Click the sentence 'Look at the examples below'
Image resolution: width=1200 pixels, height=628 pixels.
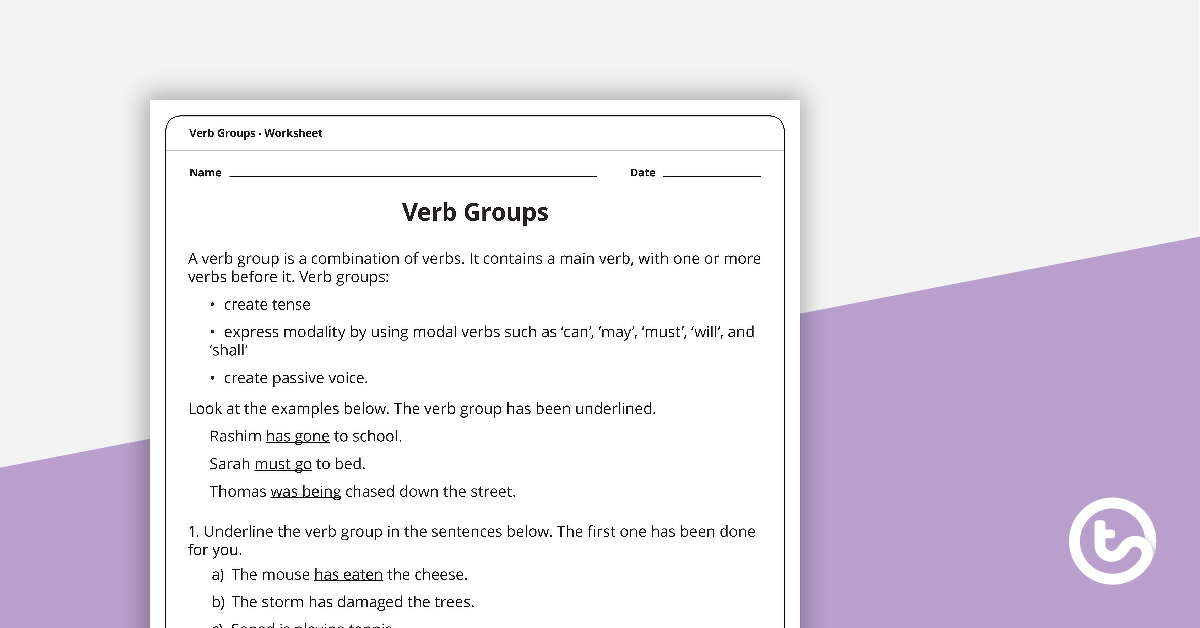422,408
